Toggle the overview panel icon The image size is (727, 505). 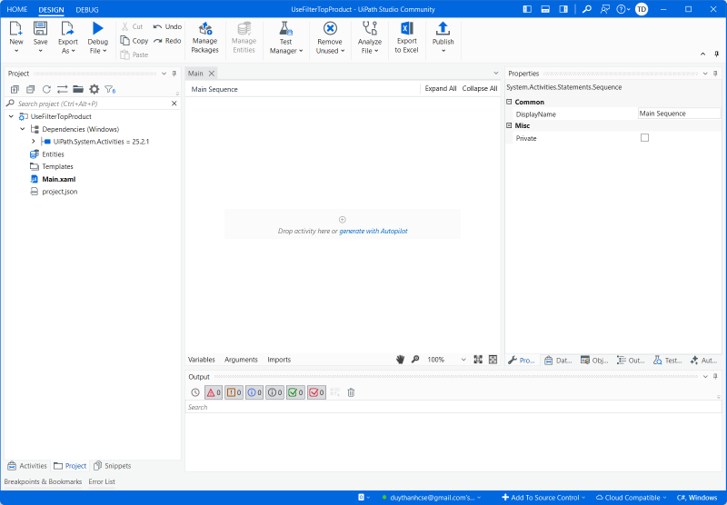coord(493,359)
